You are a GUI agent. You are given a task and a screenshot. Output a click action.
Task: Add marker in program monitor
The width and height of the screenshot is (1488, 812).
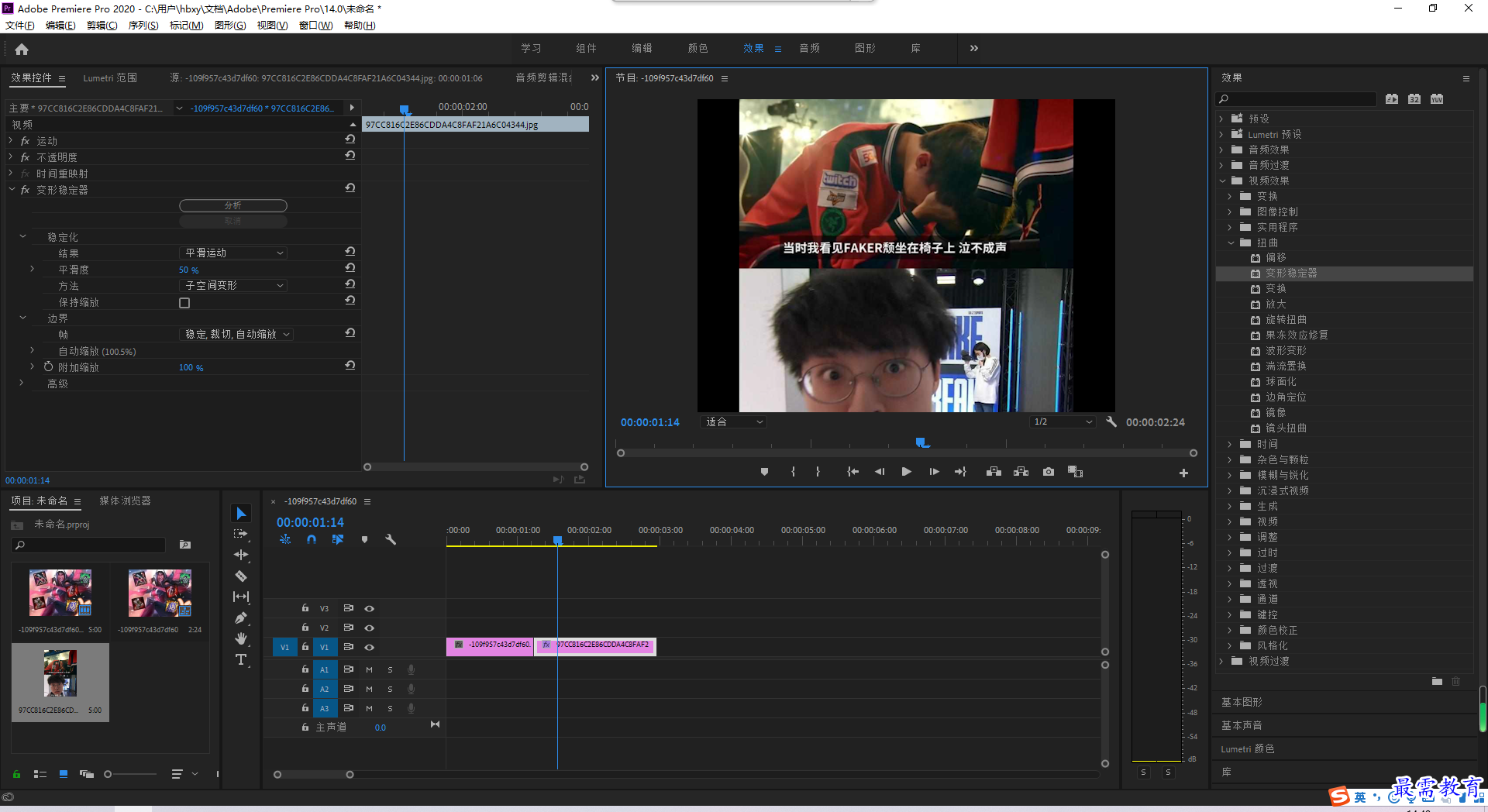click(x=764, y=472)
